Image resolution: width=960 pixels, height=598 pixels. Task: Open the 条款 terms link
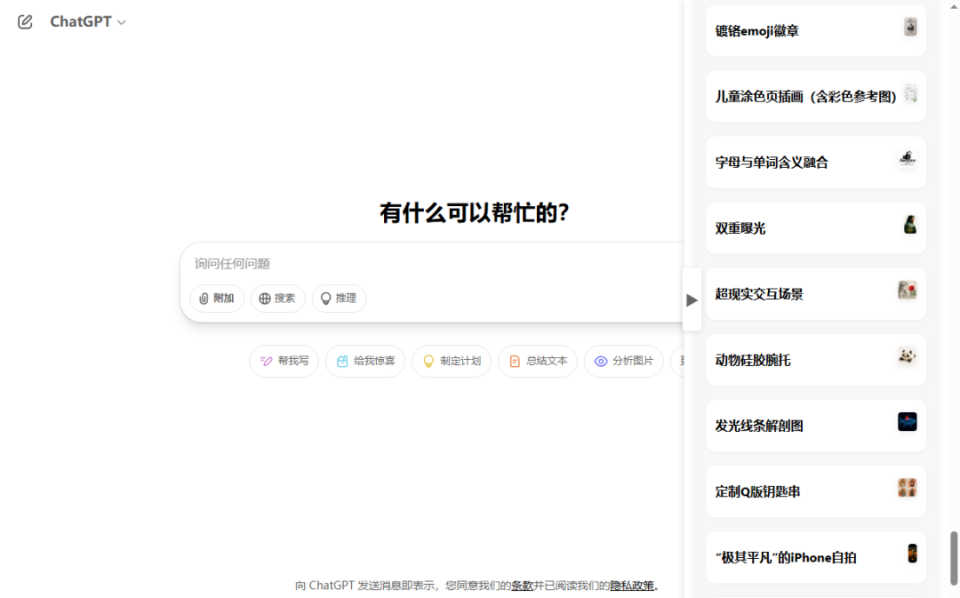coord(522,586)
